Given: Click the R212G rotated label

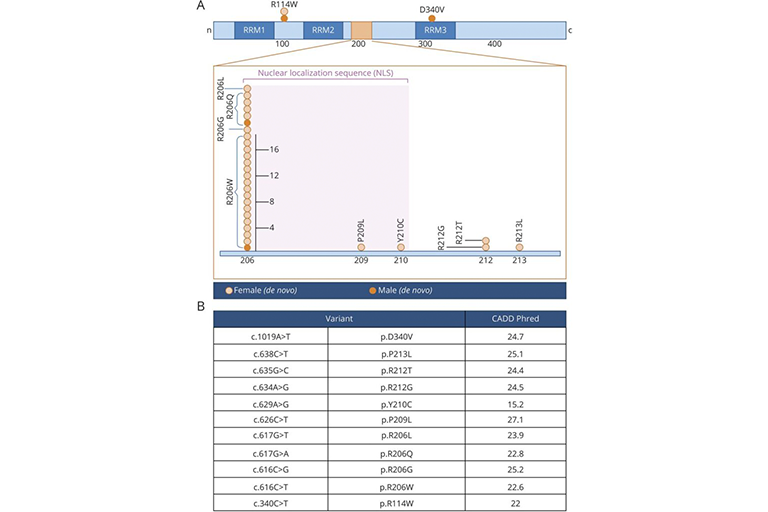Looking at the screenshot, I should (x=441, y=238).
